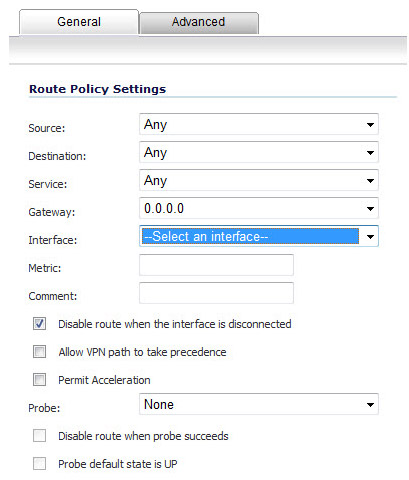Viewport: 409px width, 480px height.
Task: Click the Interface dropdown arrow icon
Action: tap(370, 237)
